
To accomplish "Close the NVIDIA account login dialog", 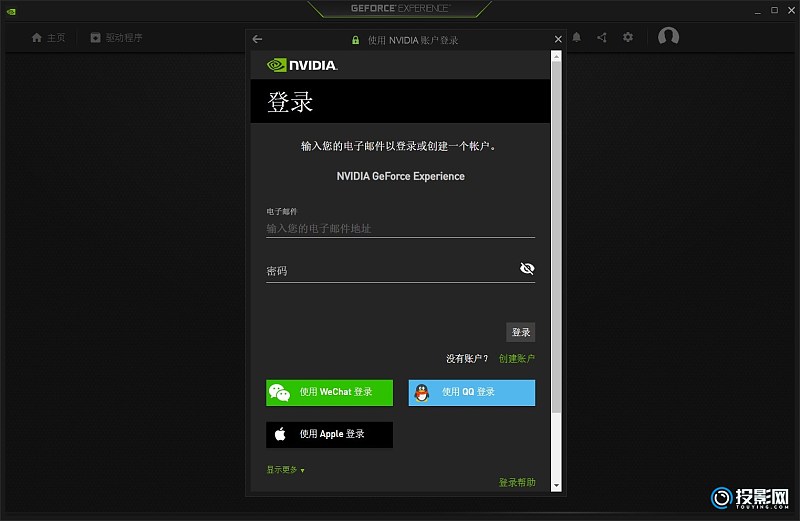I will pos(558,39).
